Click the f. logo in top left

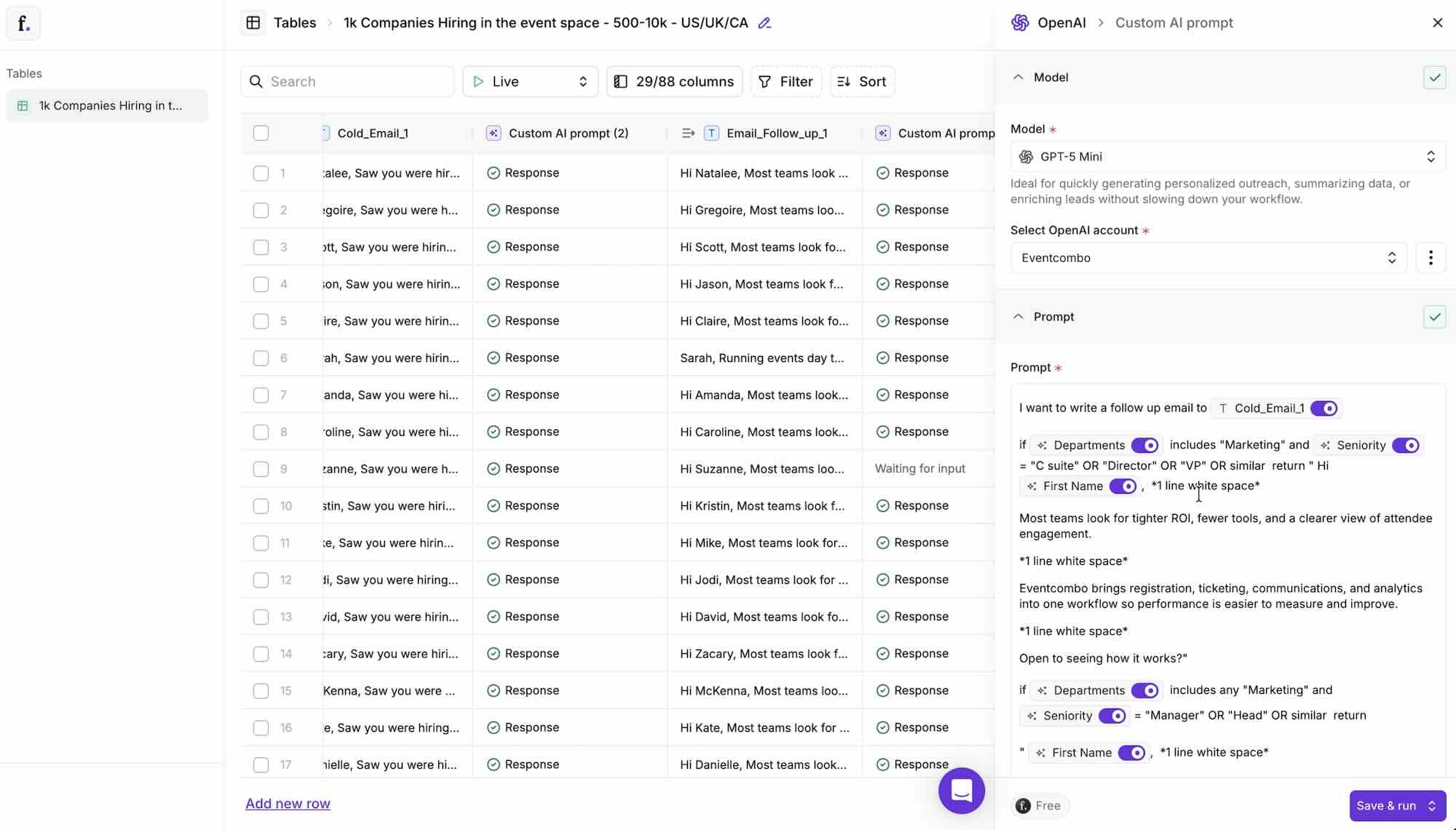[x=23, y=23]
